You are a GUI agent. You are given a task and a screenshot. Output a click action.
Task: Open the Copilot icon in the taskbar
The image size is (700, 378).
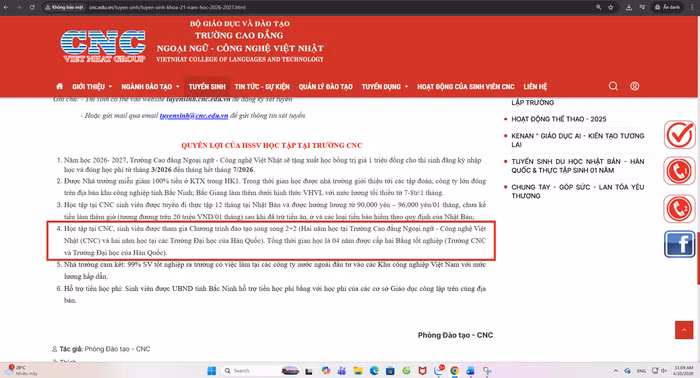click(325, 370)
